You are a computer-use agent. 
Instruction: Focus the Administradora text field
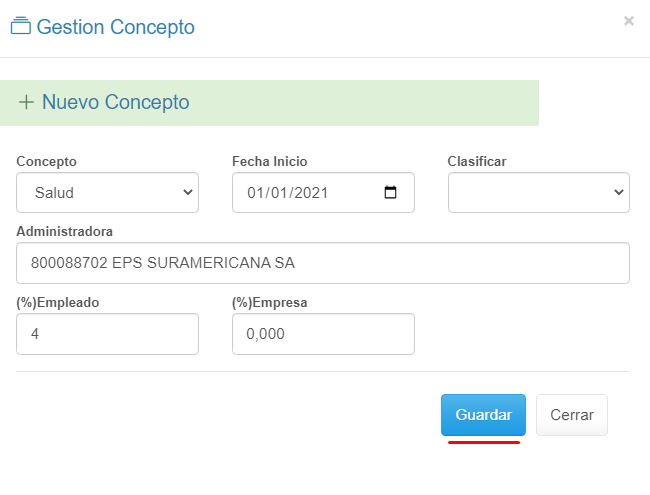(x=323, y=264)
